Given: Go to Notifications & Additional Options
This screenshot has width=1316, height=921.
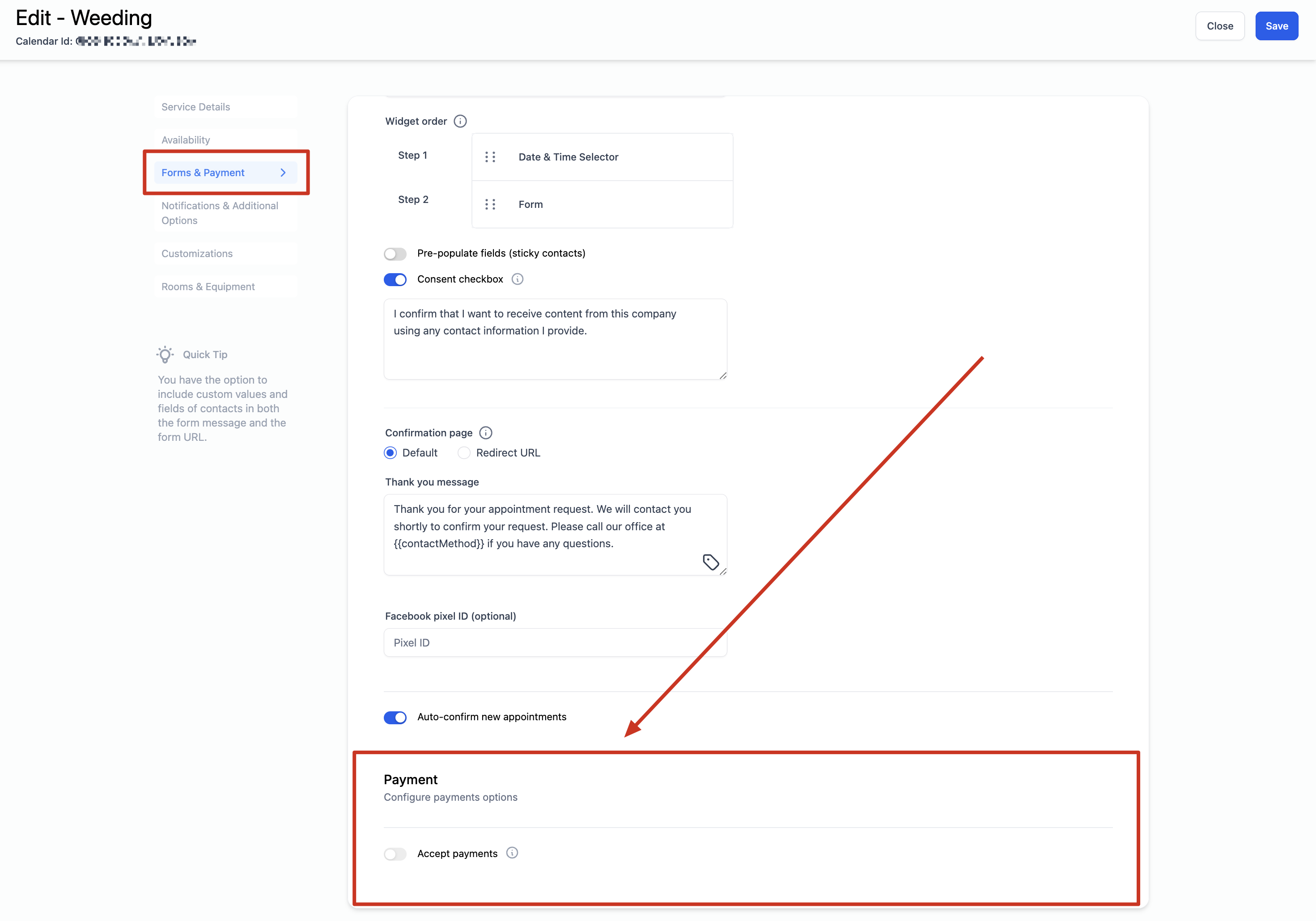Looking at the screenshot, I should pyautogui.click(x=220, y=213).
